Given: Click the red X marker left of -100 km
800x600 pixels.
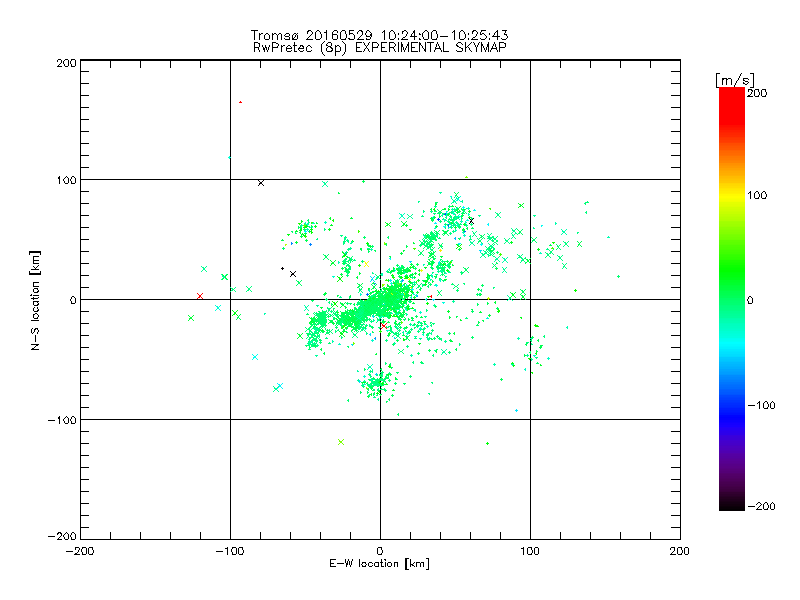Looking at the screenshot, I should click(200, 296).
